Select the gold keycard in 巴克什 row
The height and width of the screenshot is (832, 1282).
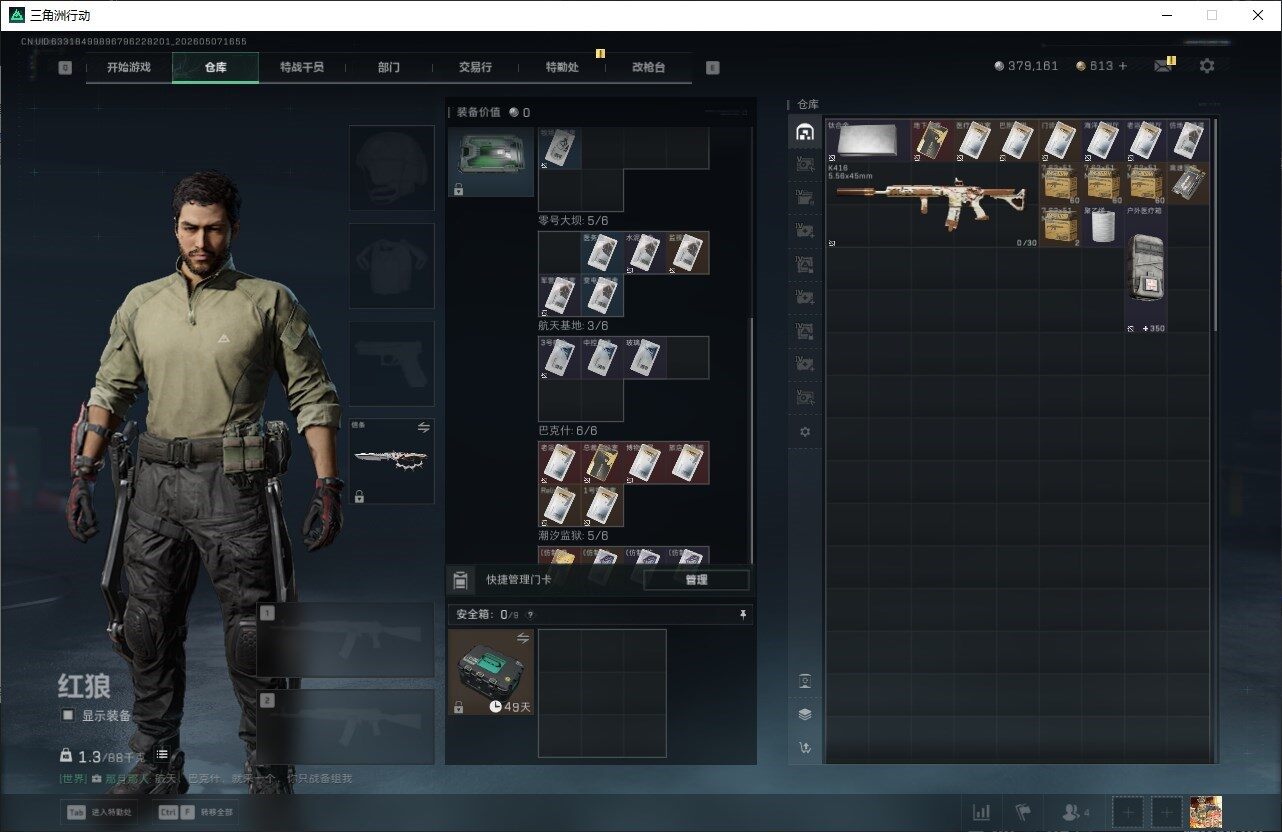coord(602,463)
